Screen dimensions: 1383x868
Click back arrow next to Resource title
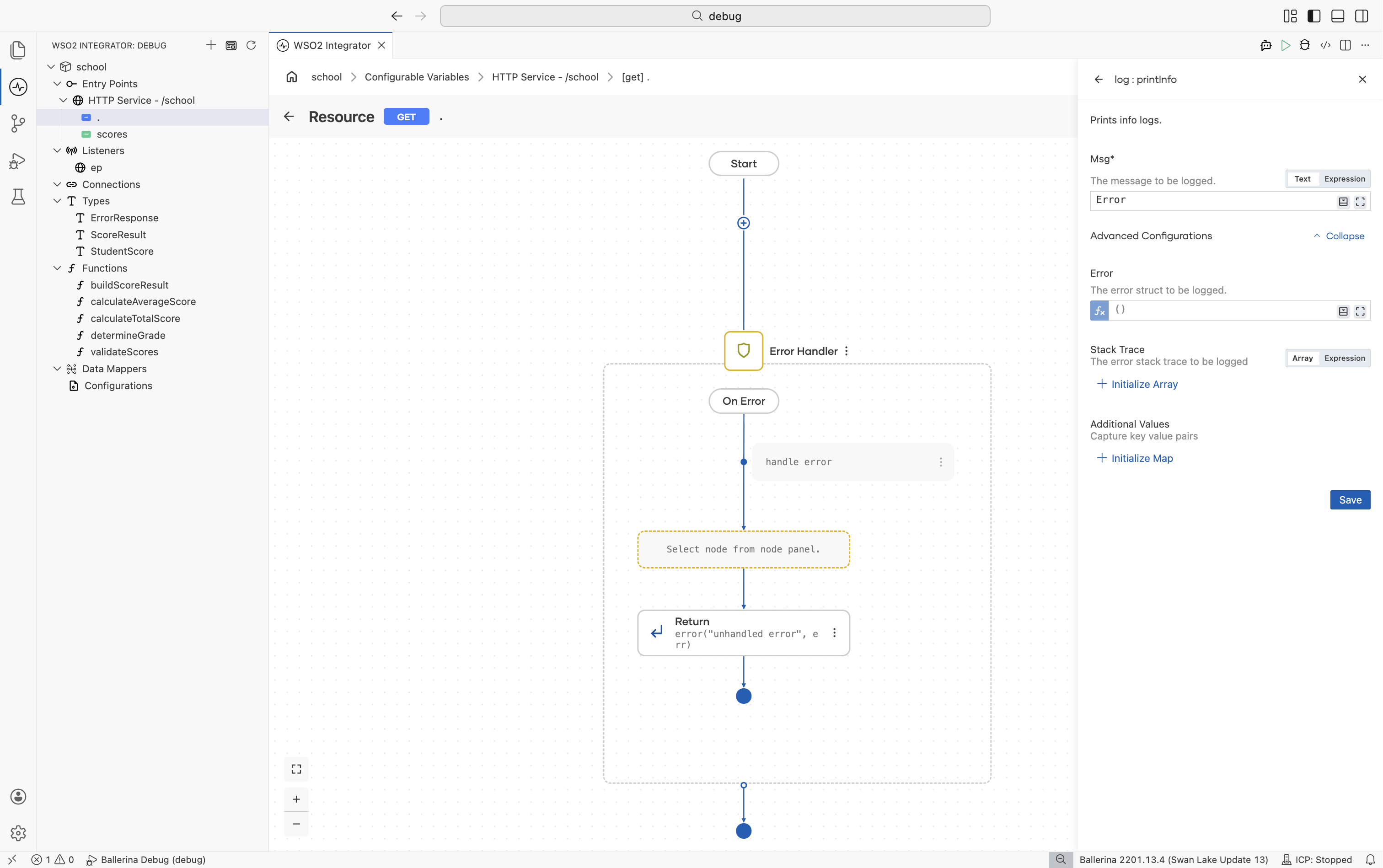(x=289, y=117)
